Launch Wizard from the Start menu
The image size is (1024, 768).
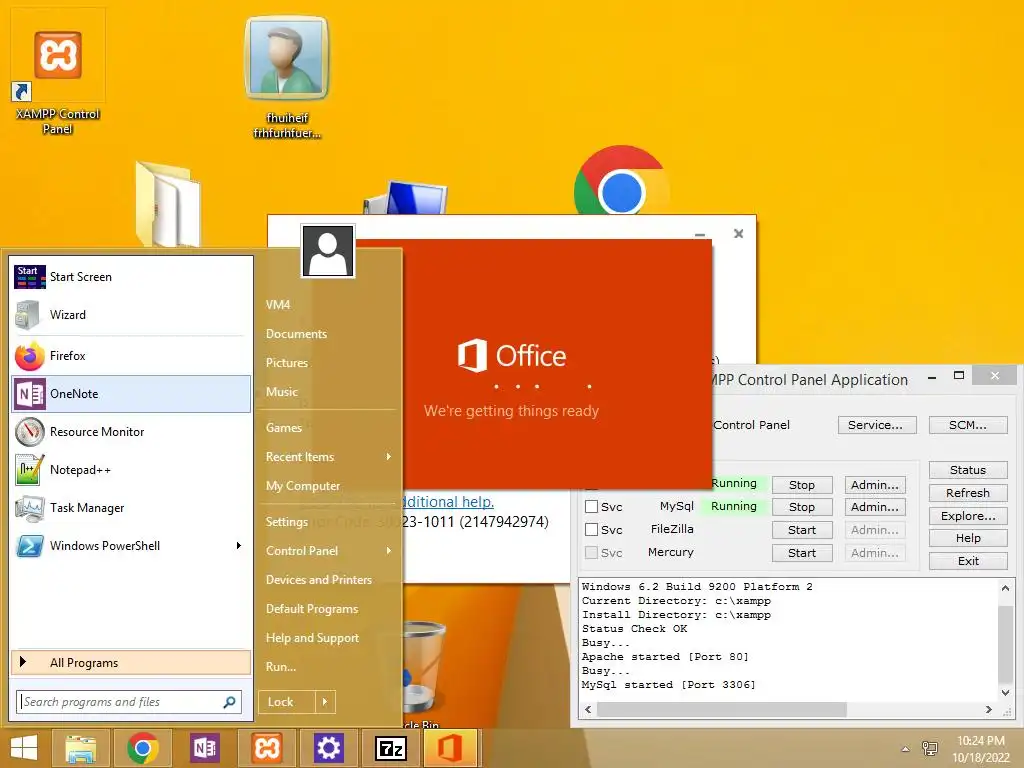[131, 315]
